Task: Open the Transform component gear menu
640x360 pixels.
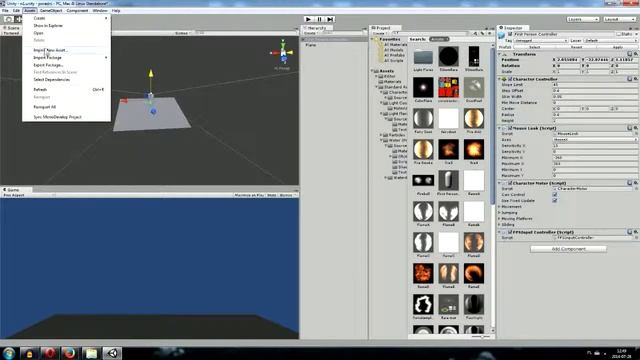Action: point(636,54)
